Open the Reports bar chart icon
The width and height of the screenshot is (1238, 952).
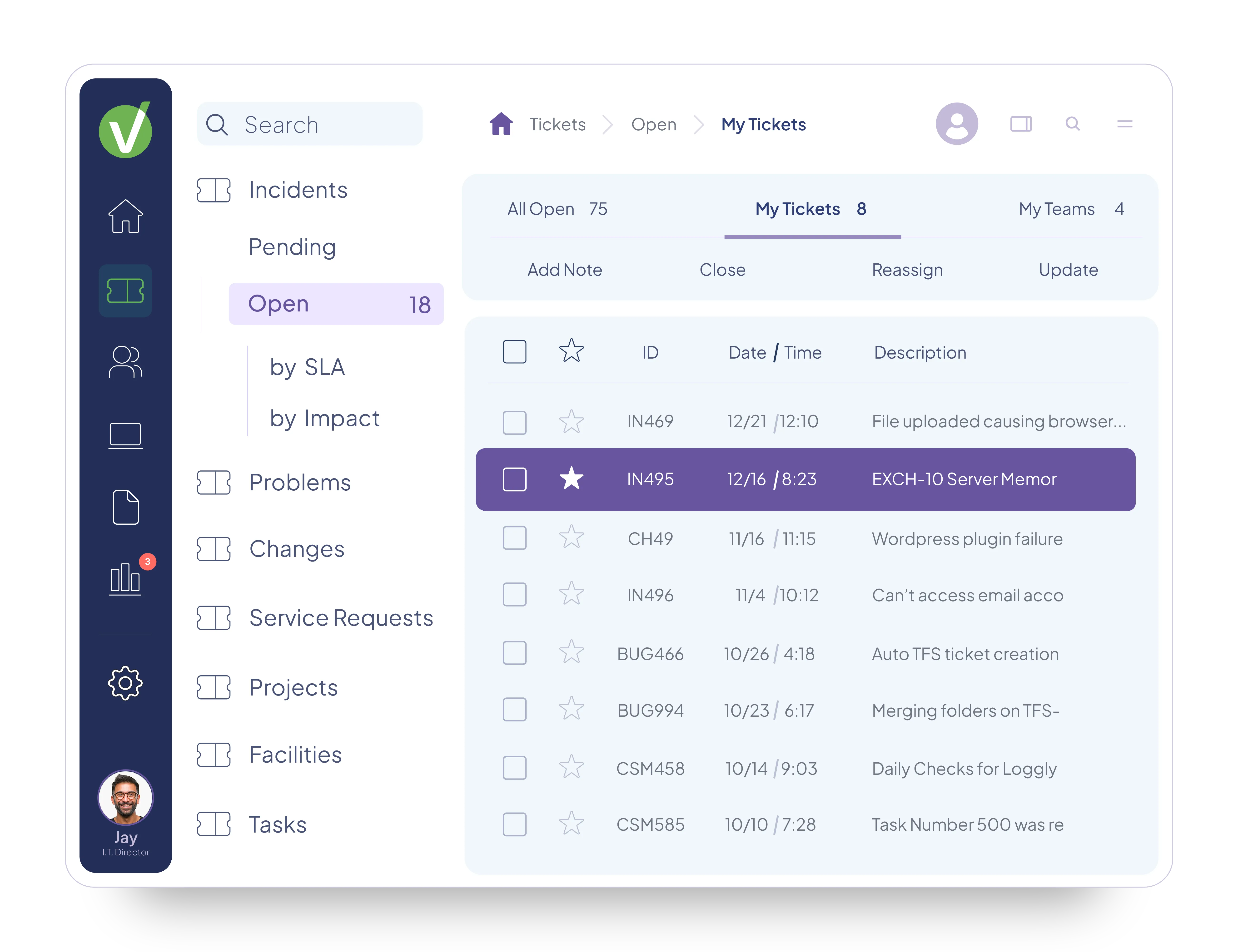[x=125, y=579]
